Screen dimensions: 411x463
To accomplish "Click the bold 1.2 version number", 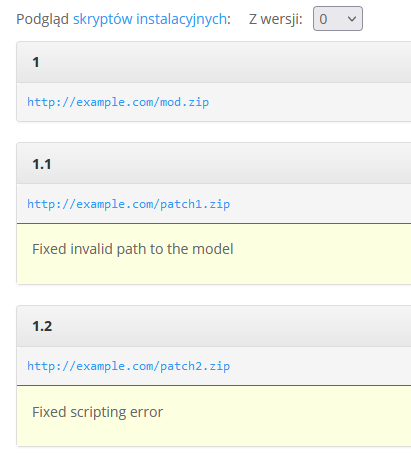I will pyautogui.click(x=42, y=326).
